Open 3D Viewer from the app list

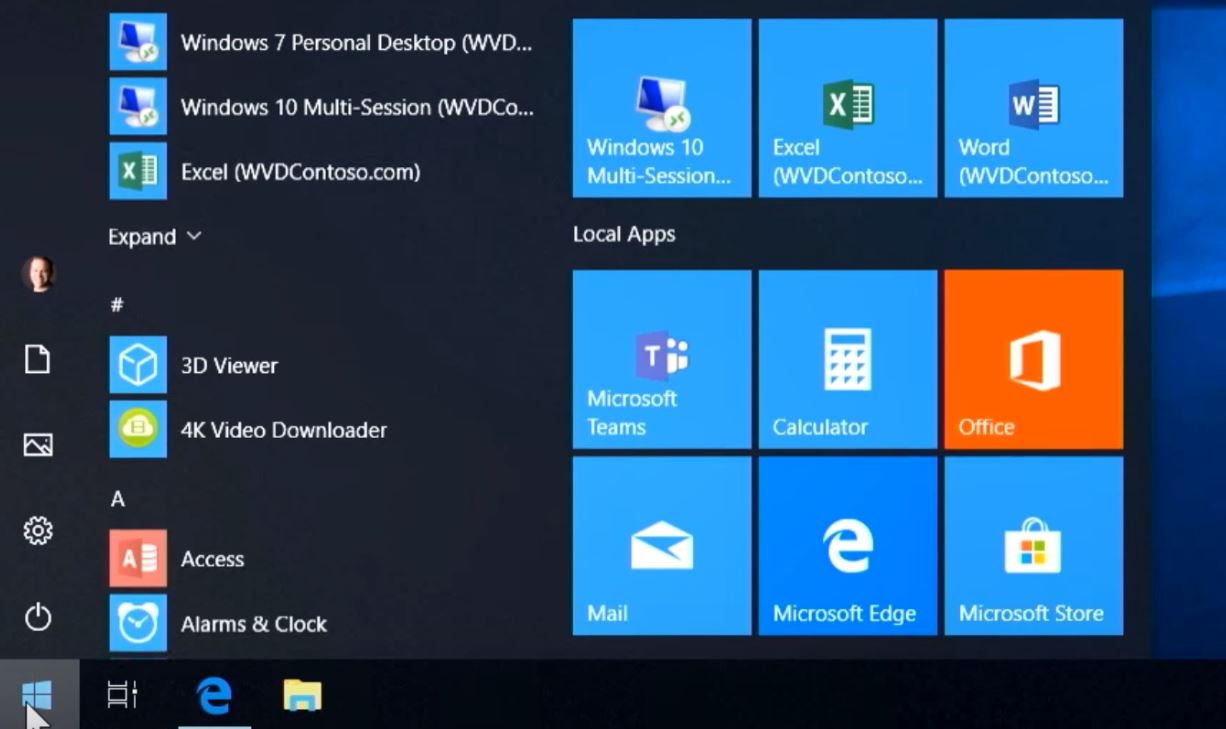point(229,366)
